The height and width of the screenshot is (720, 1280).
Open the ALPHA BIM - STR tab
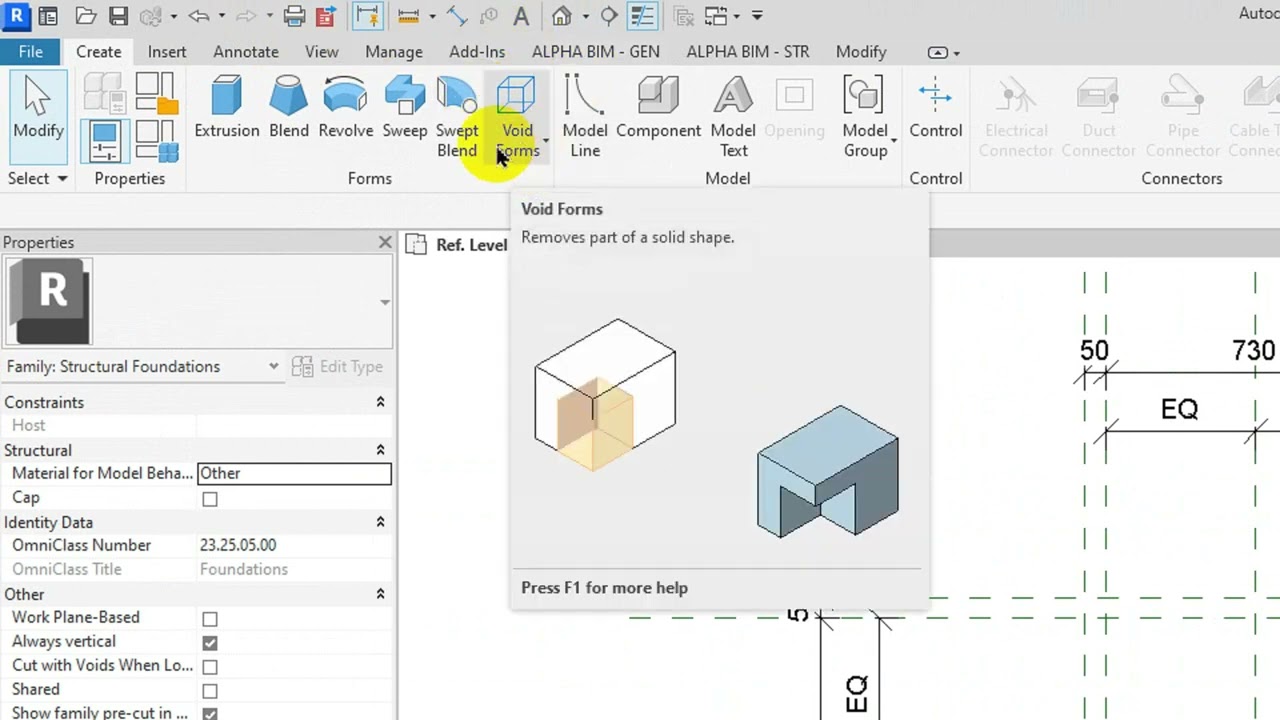pyautogui.click(x=747, y=52)
